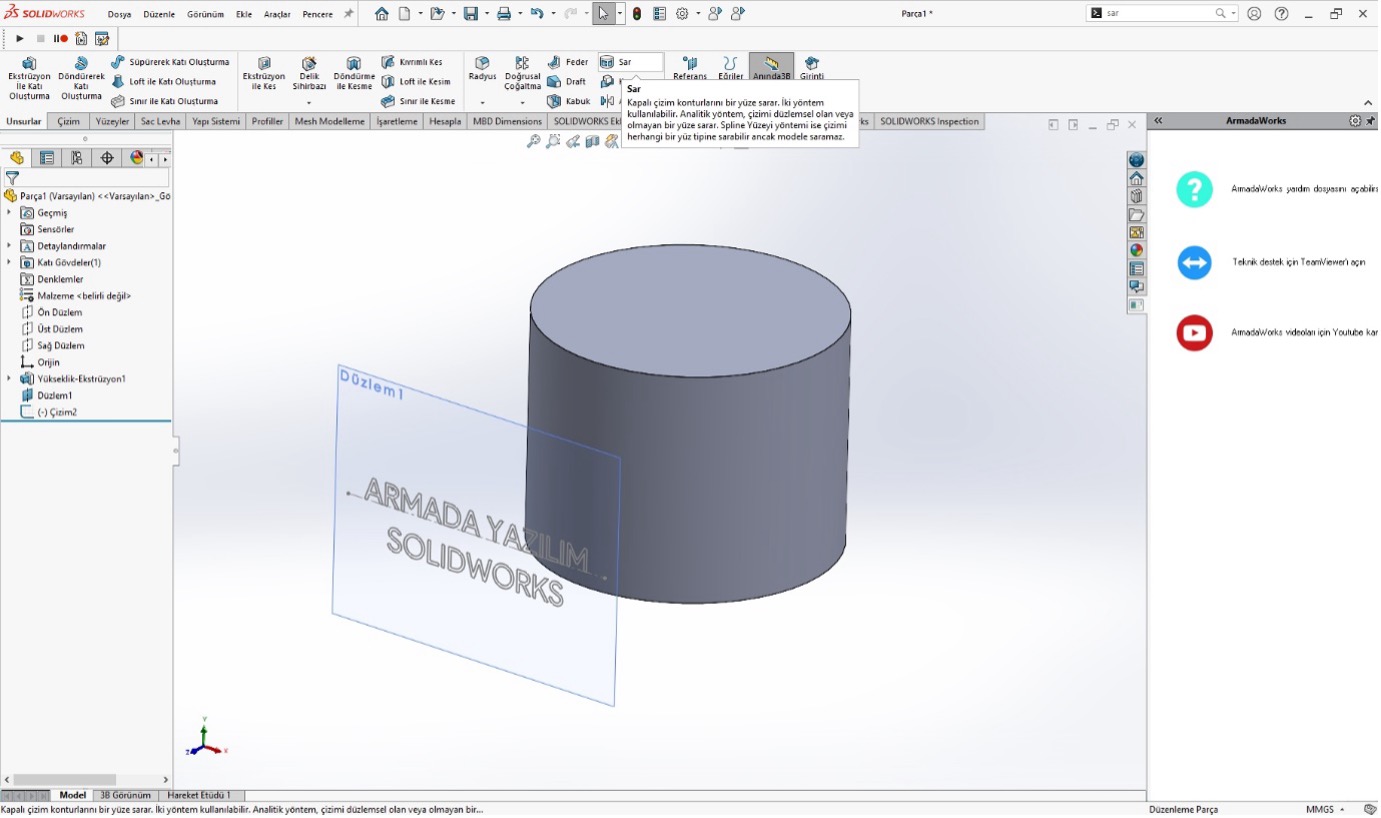The height and width of the screenshot is (818, 1381).
Task: Switch to the Çizim tab
Action: (68, 121)
